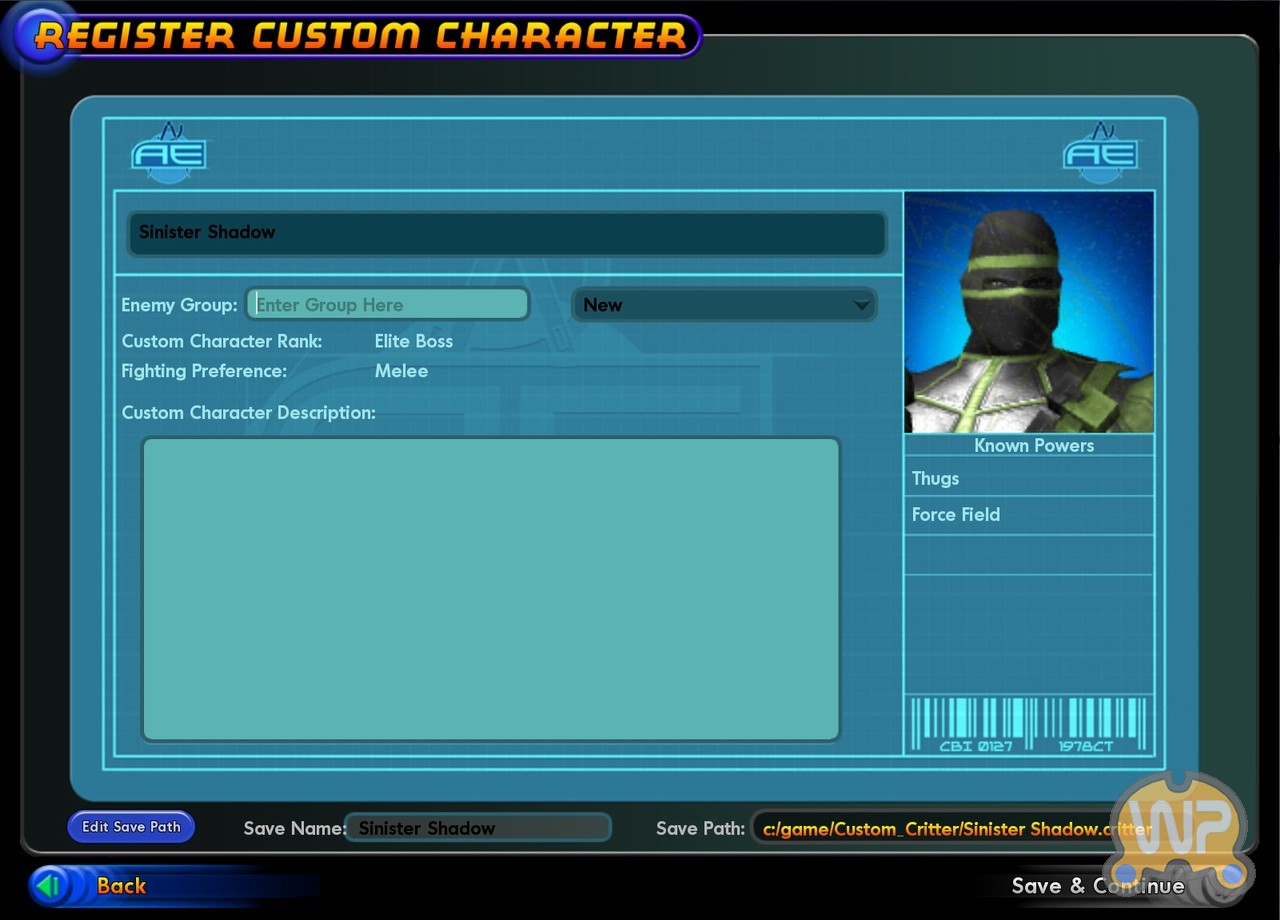The height and width of the screenshot is (920, 1280).
Task: Click the barcode graphic under Known Powers
Action: [x=1028, y=723]
